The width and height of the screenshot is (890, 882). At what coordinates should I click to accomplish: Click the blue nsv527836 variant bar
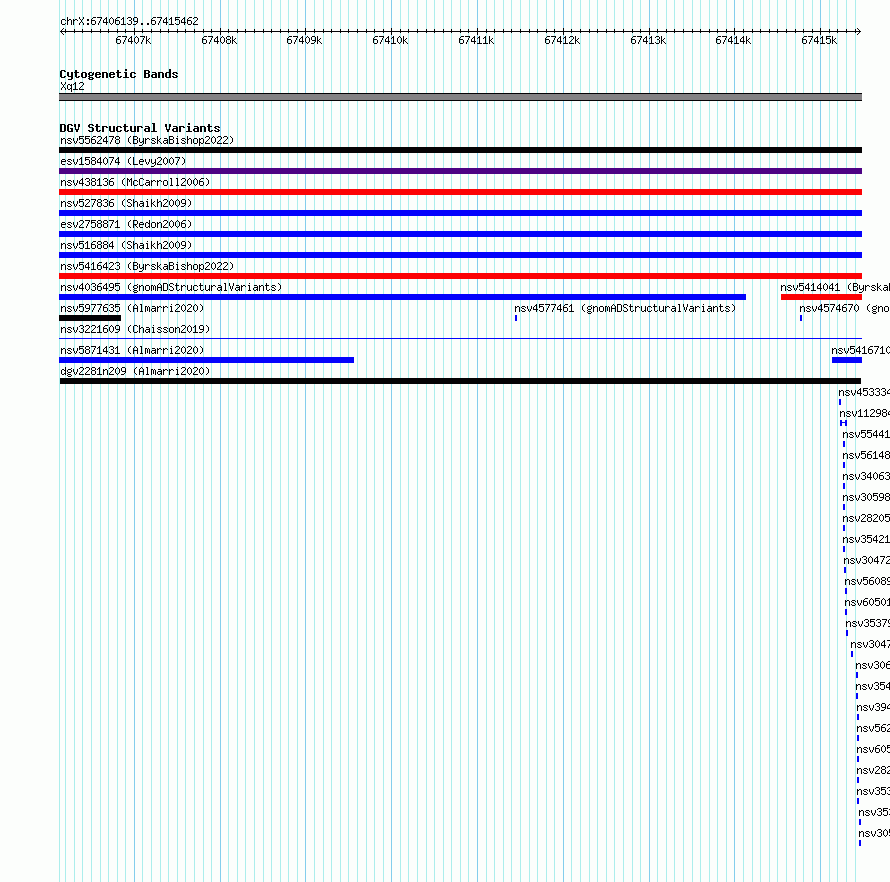coord(460,213)
